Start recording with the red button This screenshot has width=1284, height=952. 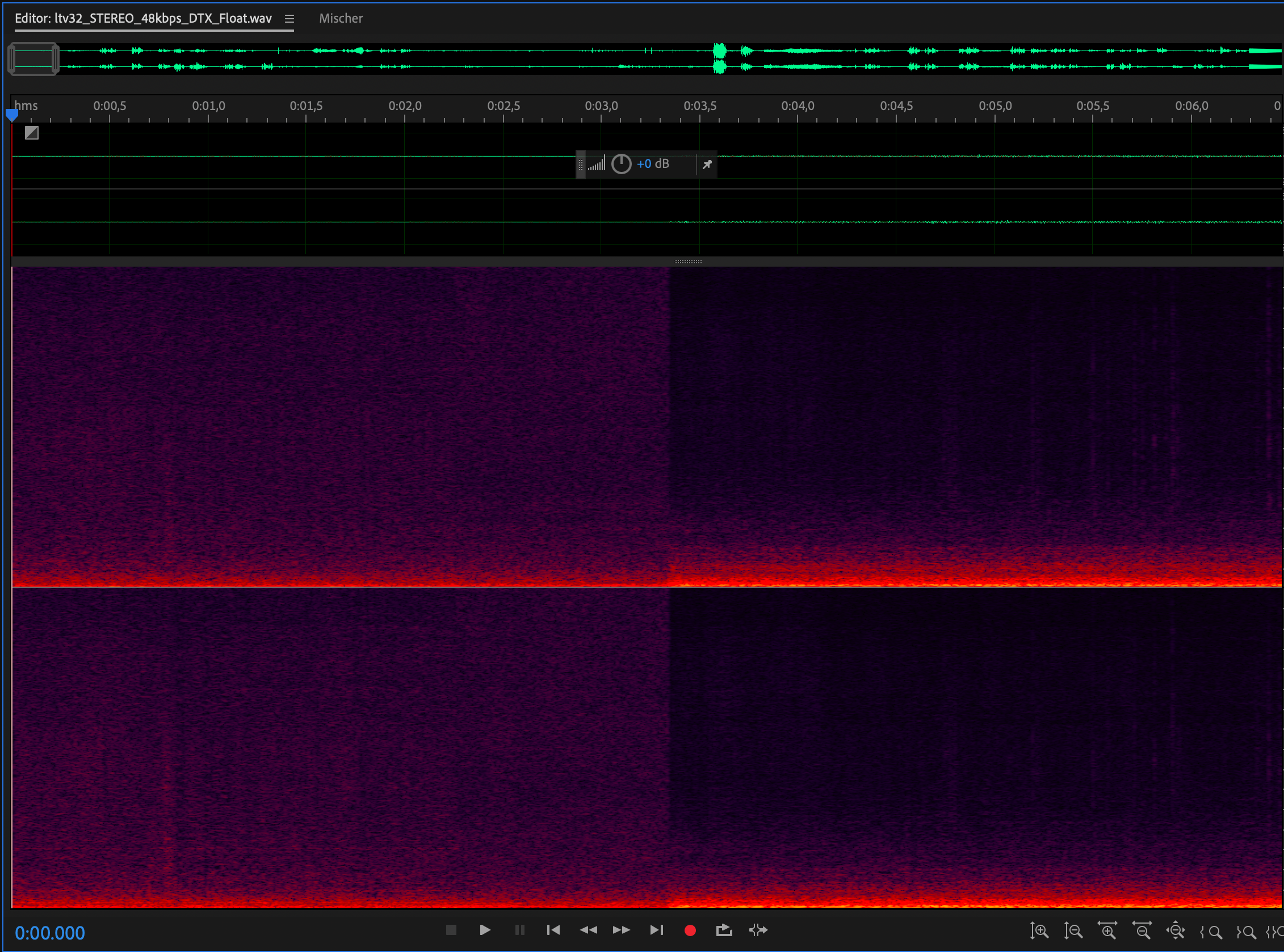coord(690,930)
